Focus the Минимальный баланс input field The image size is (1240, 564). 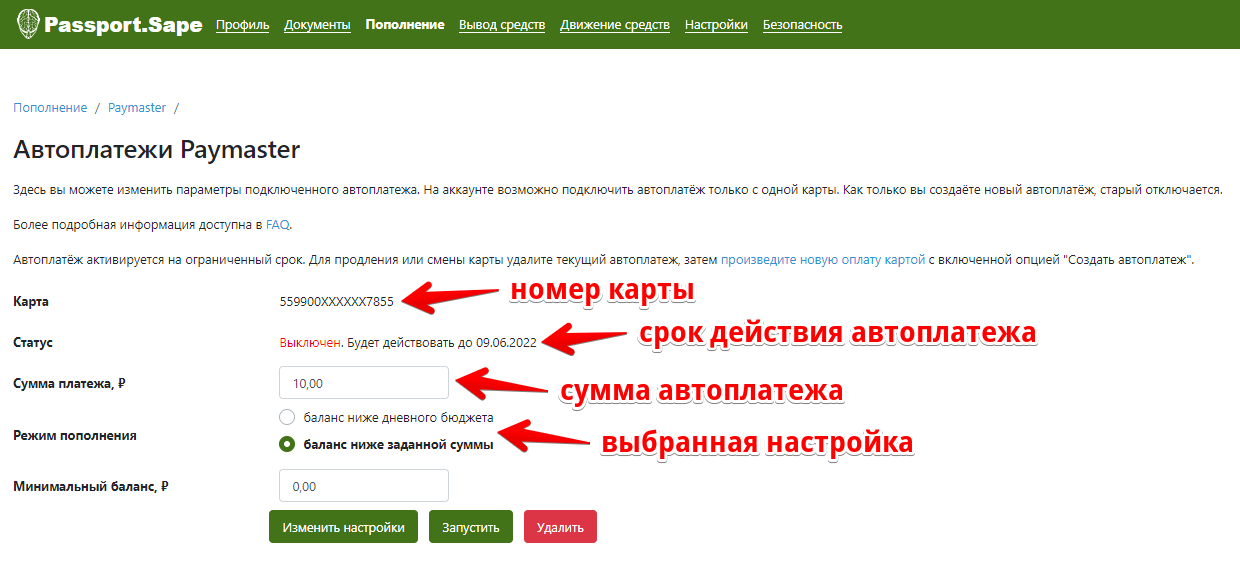click(x=364, y=486)
